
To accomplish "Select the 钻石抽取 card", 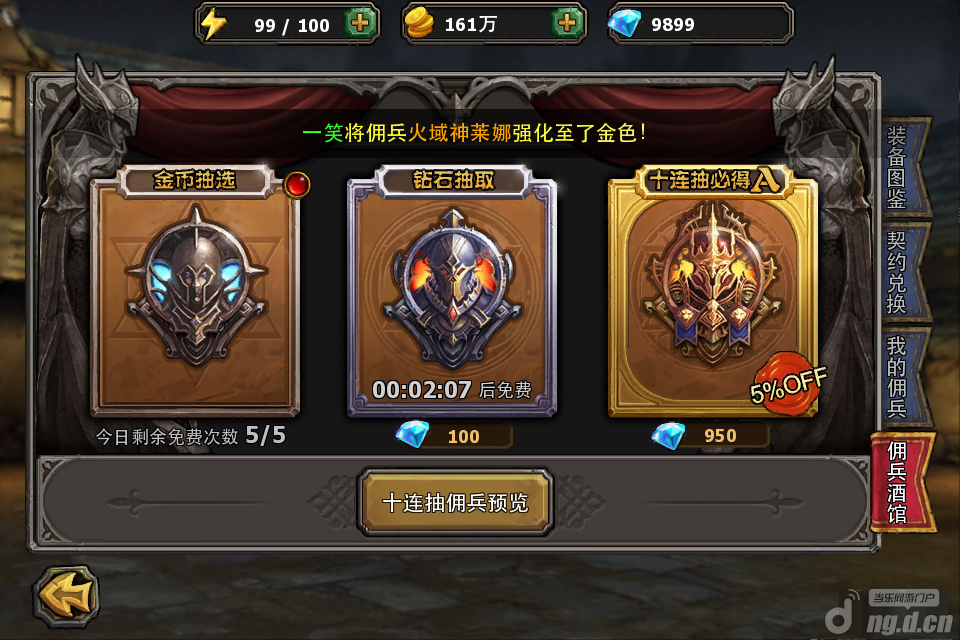I will click(x=452, y=291).
